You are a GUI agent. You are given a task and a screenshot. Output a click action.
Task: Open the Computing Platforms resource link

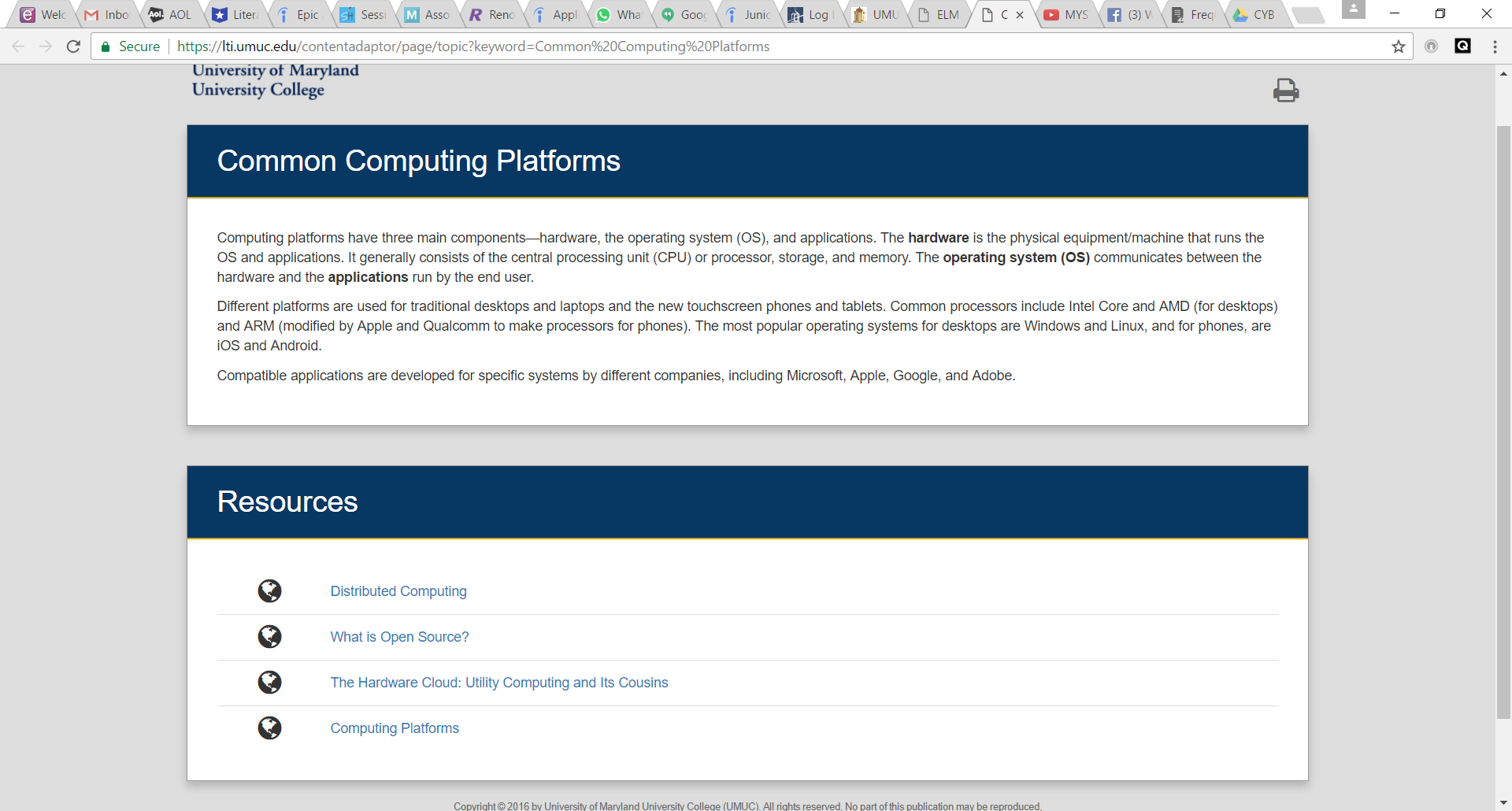(395, 728)
